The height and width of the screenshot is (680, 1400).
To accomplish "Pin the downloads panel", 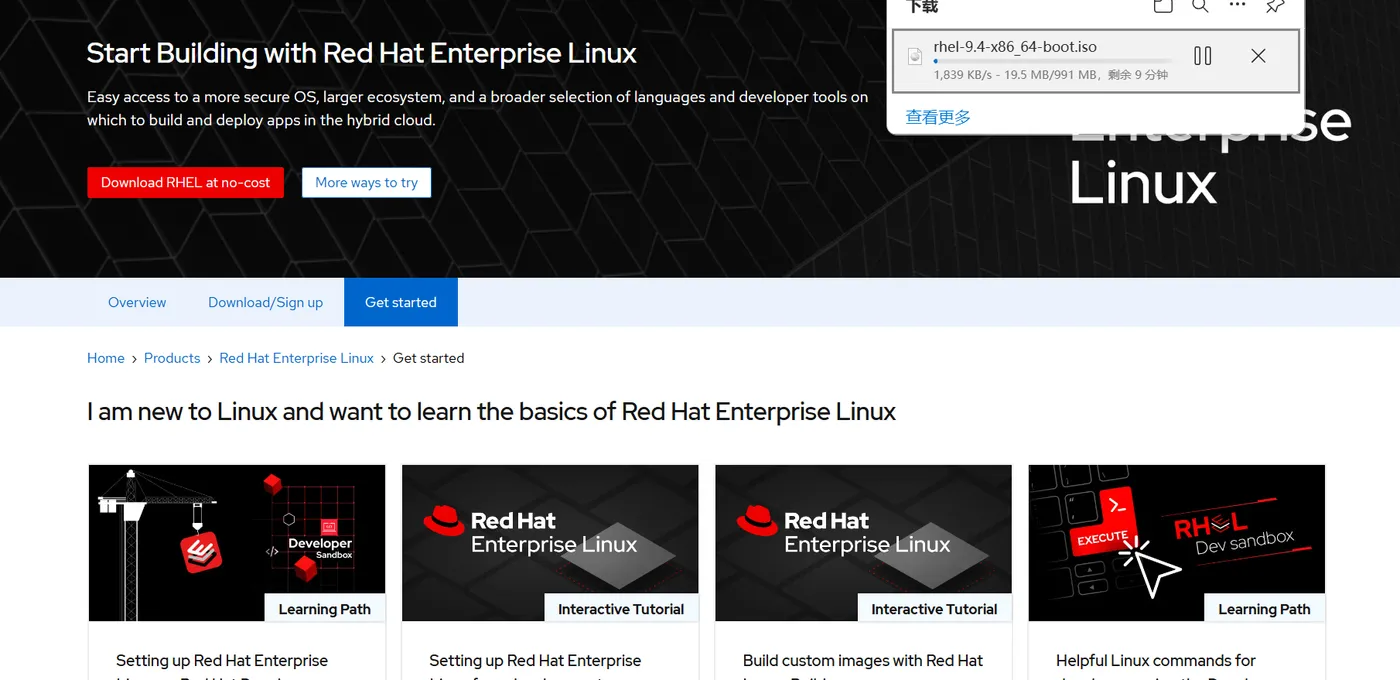I will coord(1275,6).
